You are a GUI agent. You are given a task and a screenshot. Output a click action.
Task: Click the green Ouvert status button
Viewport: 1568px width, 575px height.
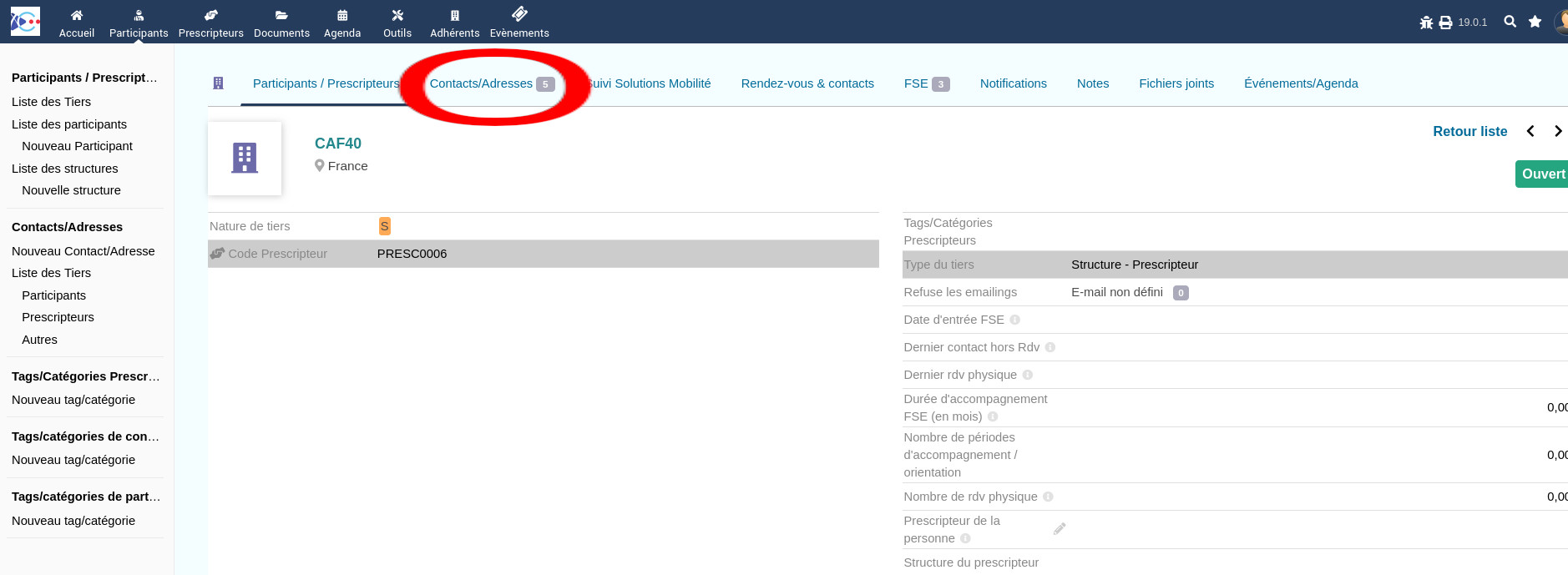(1542, 174)
